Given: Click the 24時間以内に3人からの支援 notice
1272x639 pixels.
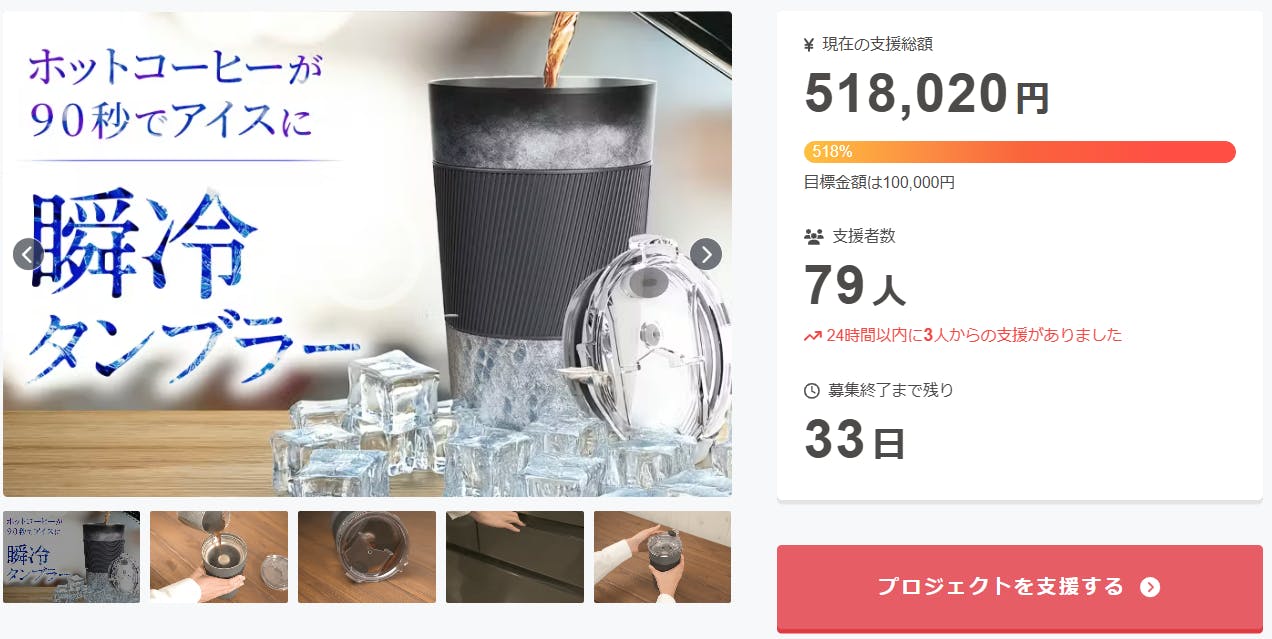Looking at the screenshot, I should pos(963,336).
